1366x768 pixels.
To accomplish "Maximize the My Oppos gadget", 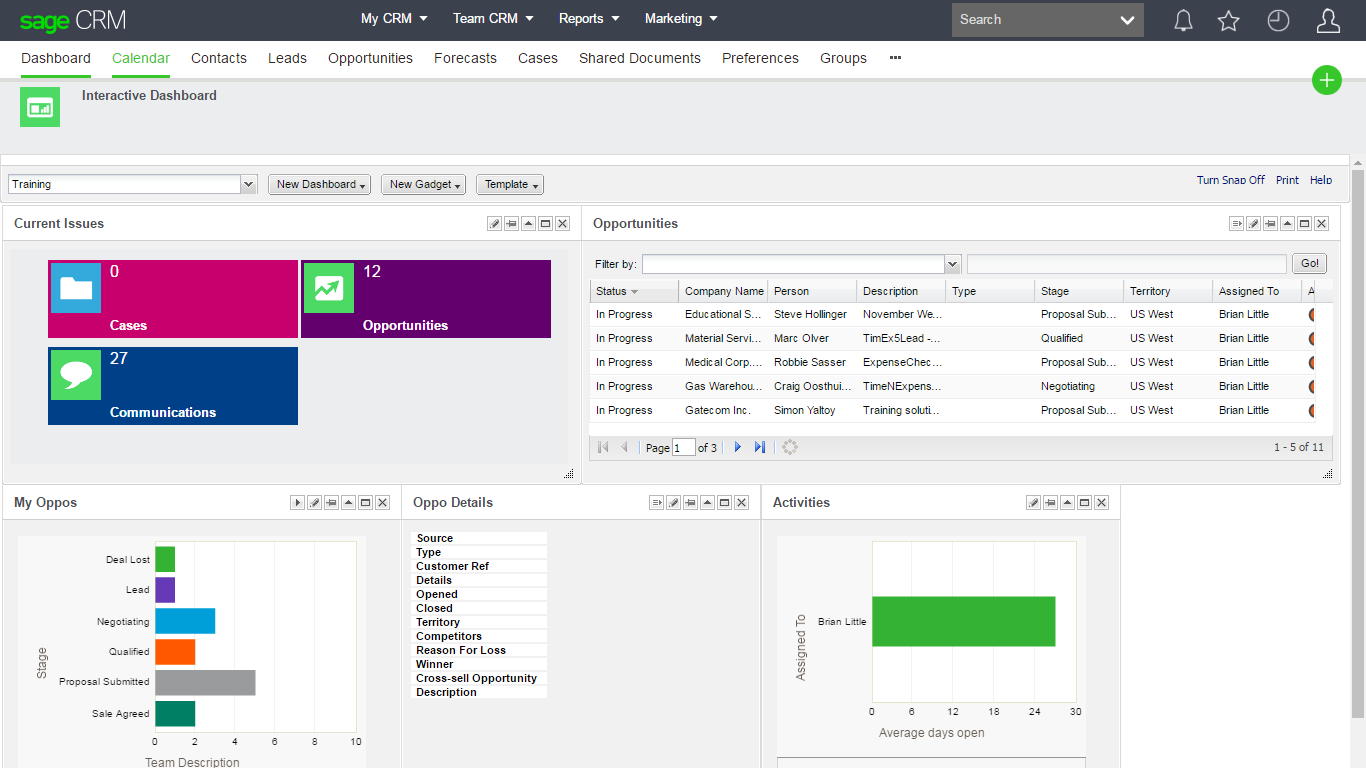I will click(365, 502).
